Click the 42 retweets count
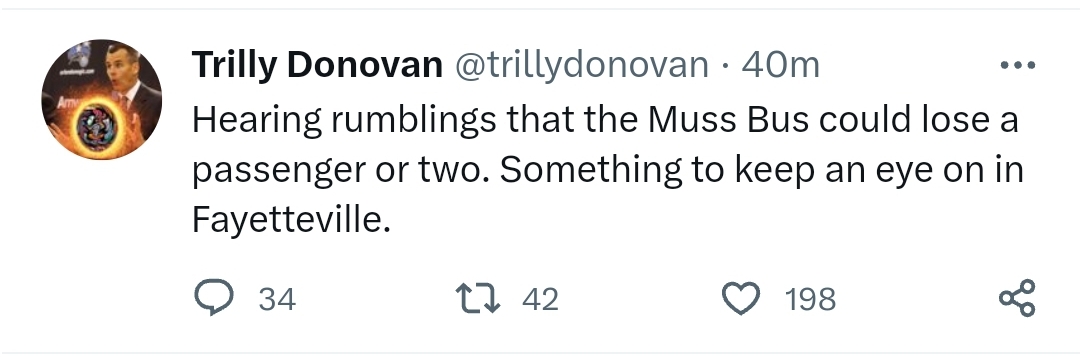1080x362 pixels. [540, 299]
